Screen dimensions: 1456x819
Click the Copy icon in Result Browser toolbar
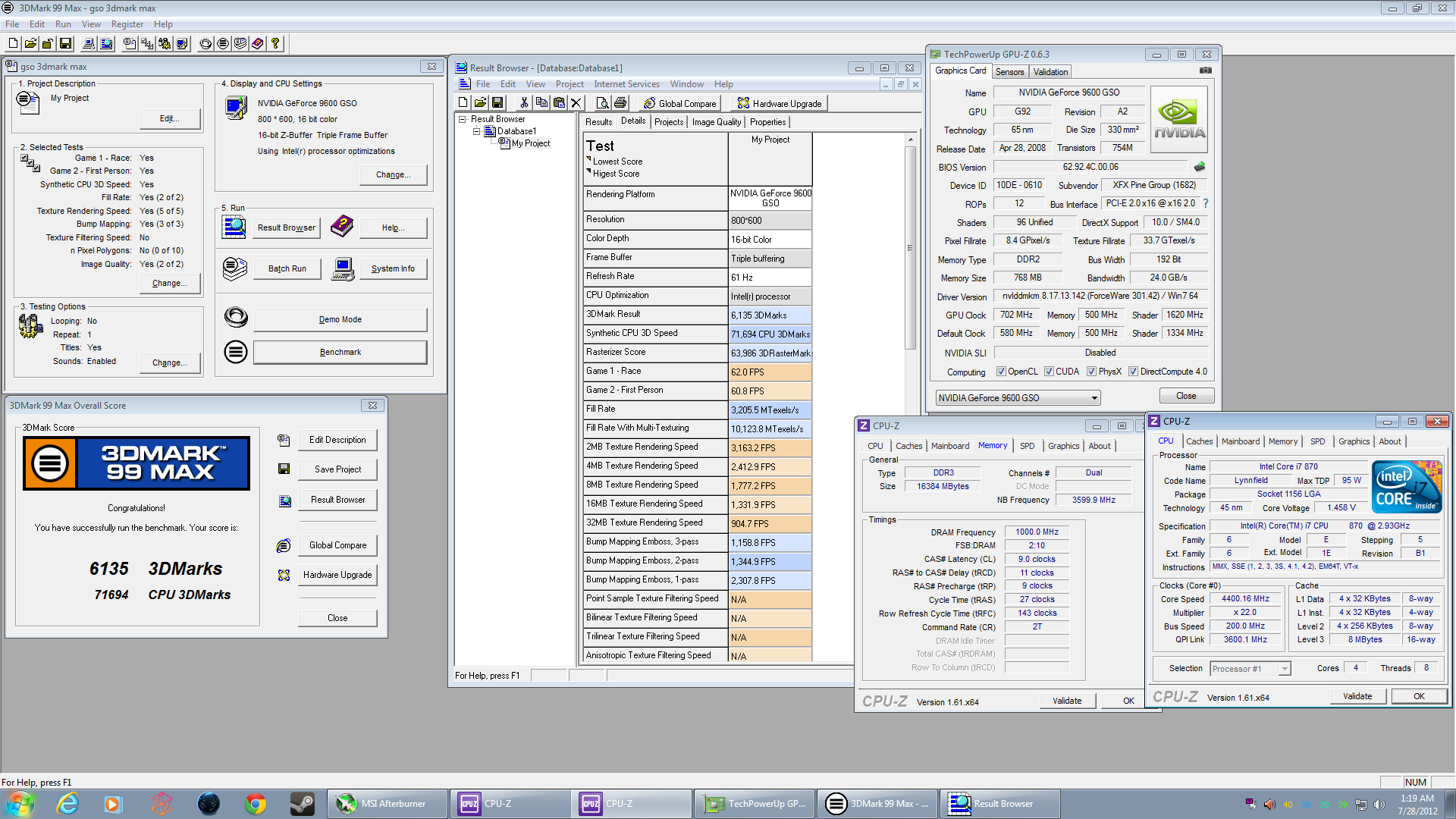point(541,103)
